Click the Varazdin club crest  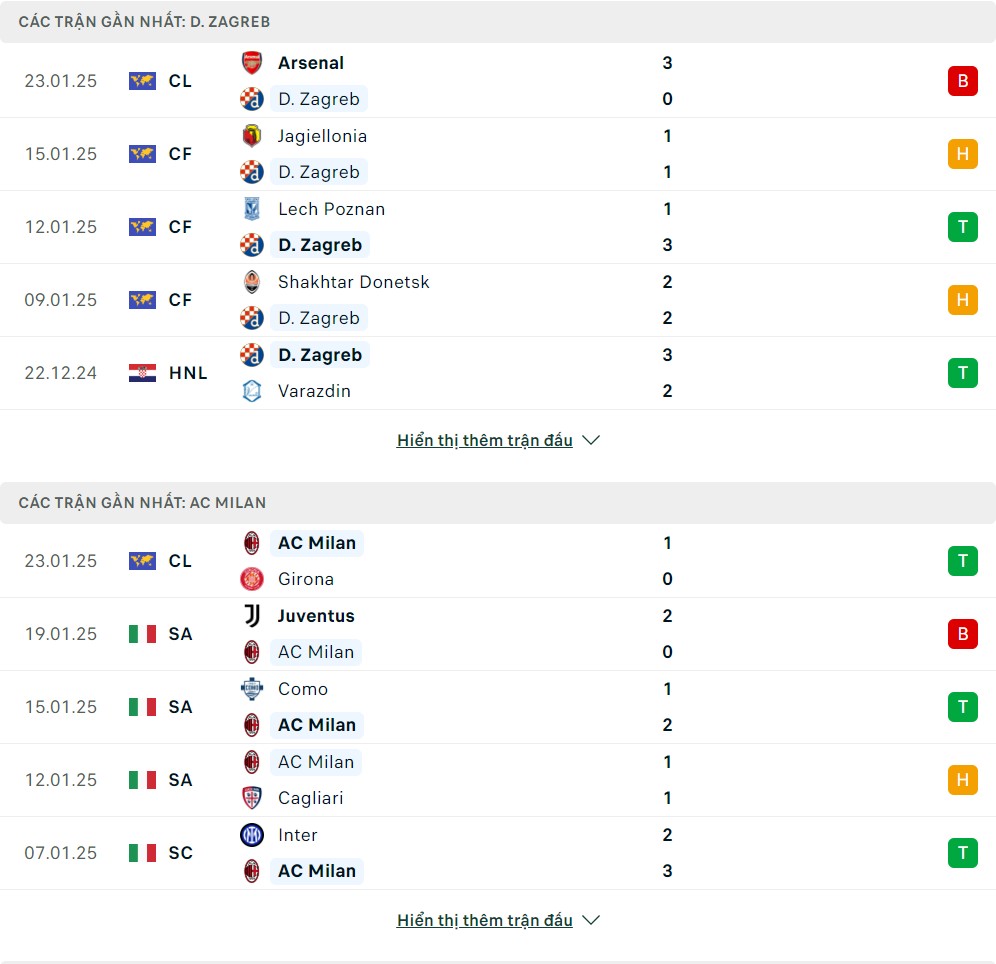click(x=252, y=391)
